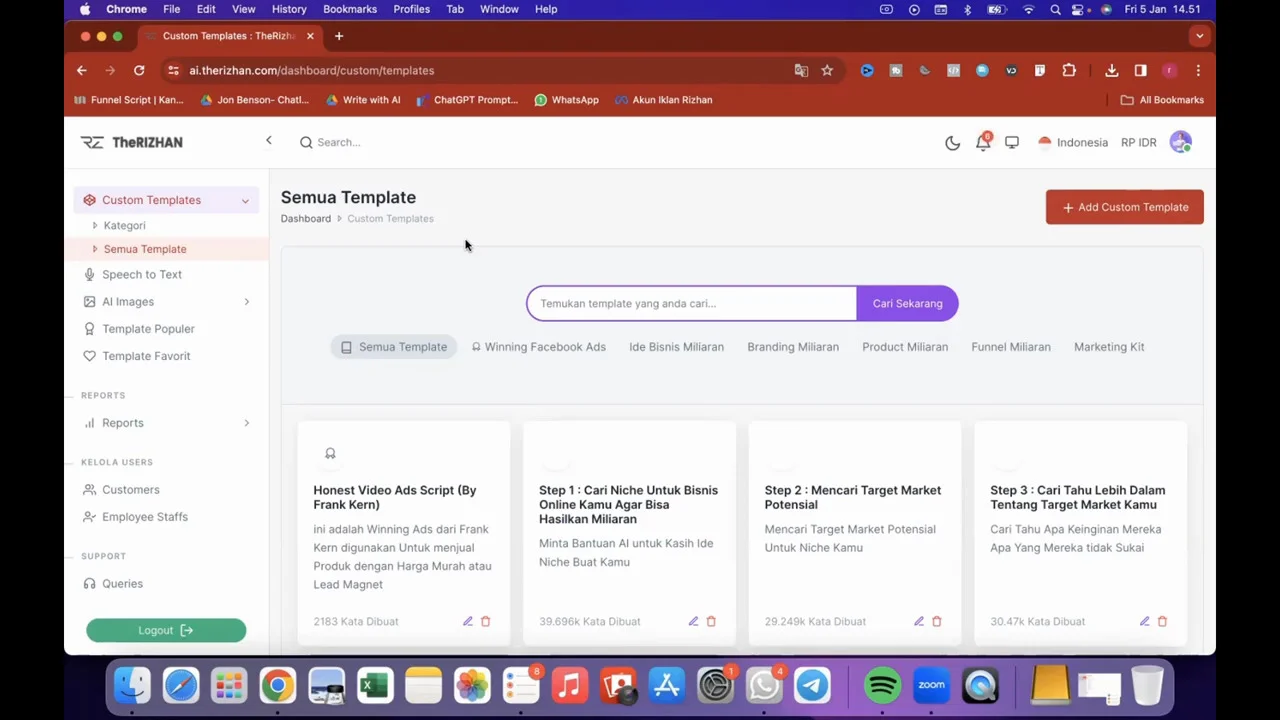
Task: Open Template Favorit in the sidebar
Action: 146,356
